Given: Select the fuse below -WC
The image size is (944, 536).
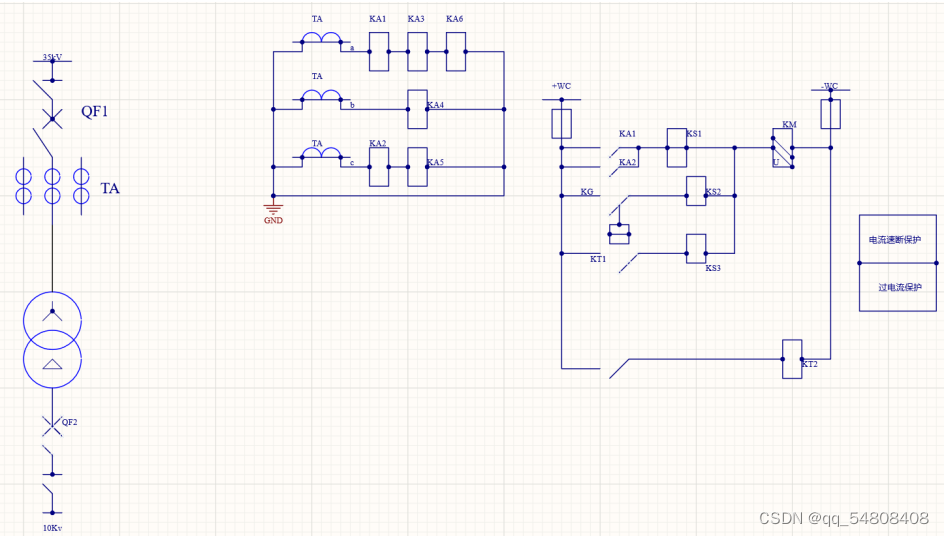Looking at the screenshot, I should coord(831,114).
